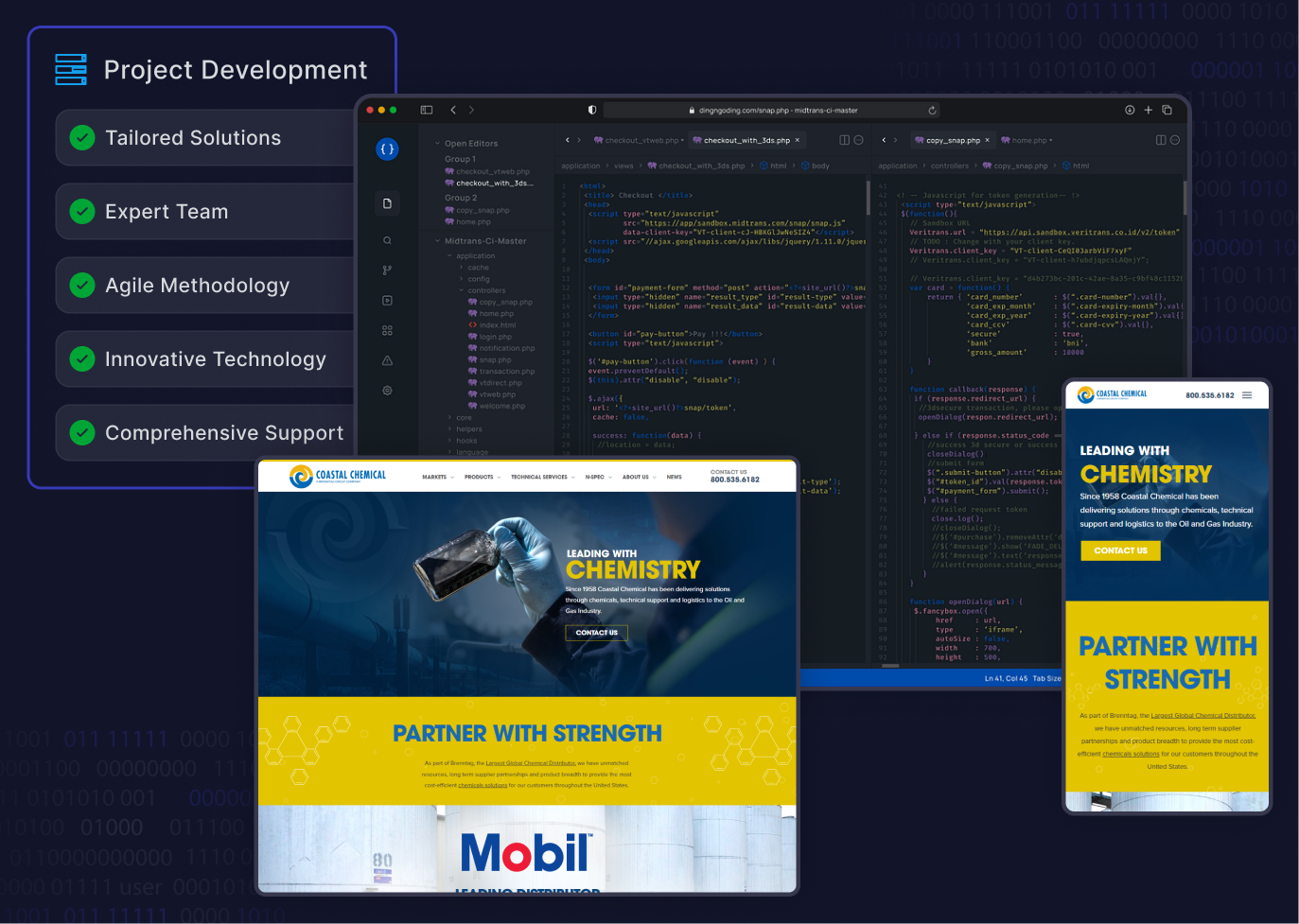This screenshot has width=1299, height=924.
Task: Go back using the browser back arrow
Action: 453,110
